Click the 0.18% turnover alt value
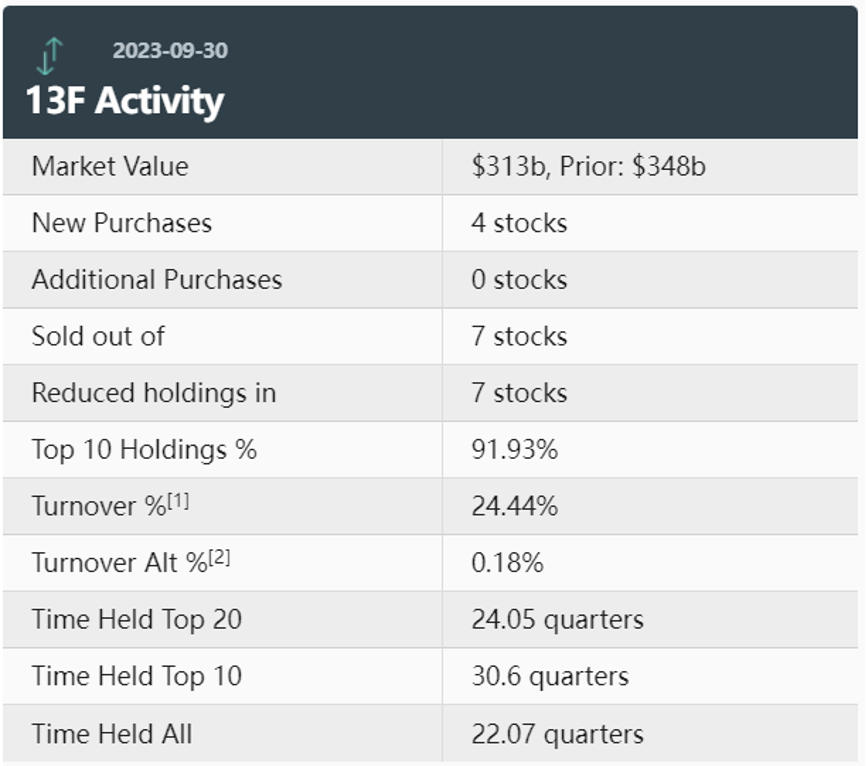The image size is (866, 766). (x=507, y=563)
